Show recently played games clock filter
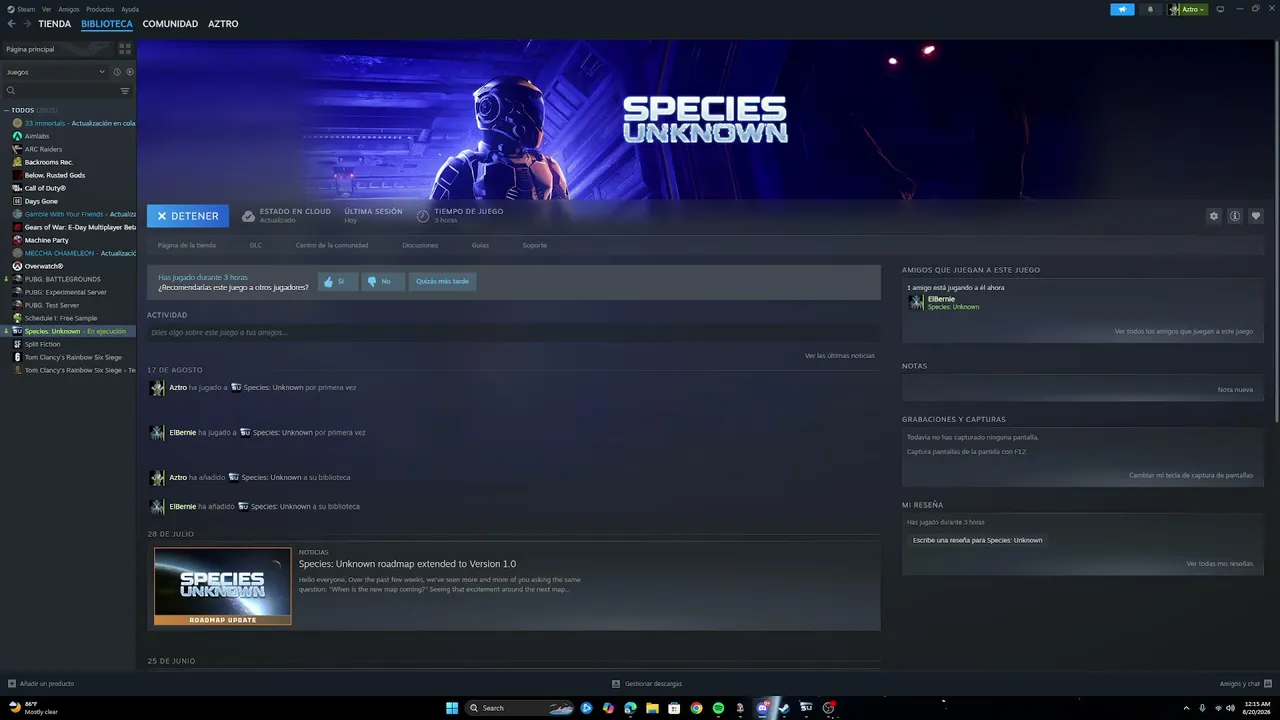The height and width of the screenshot is (720, 1280). (117, 72)
